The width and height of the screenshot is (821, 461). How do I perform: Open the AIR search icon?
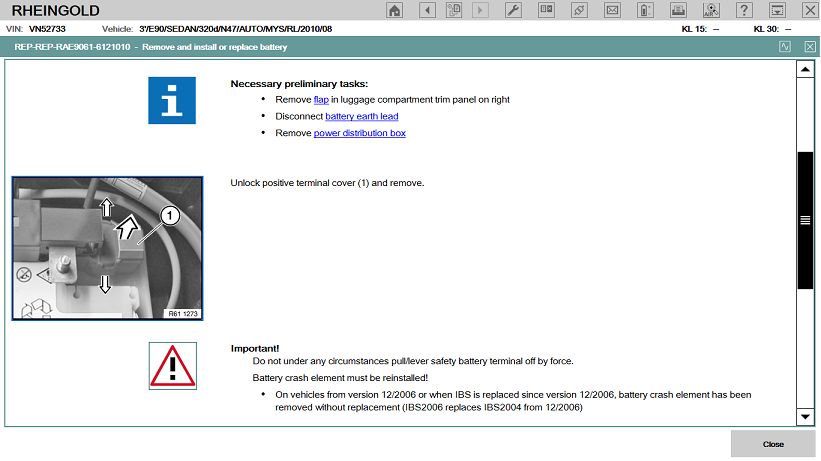click(711, 10)
